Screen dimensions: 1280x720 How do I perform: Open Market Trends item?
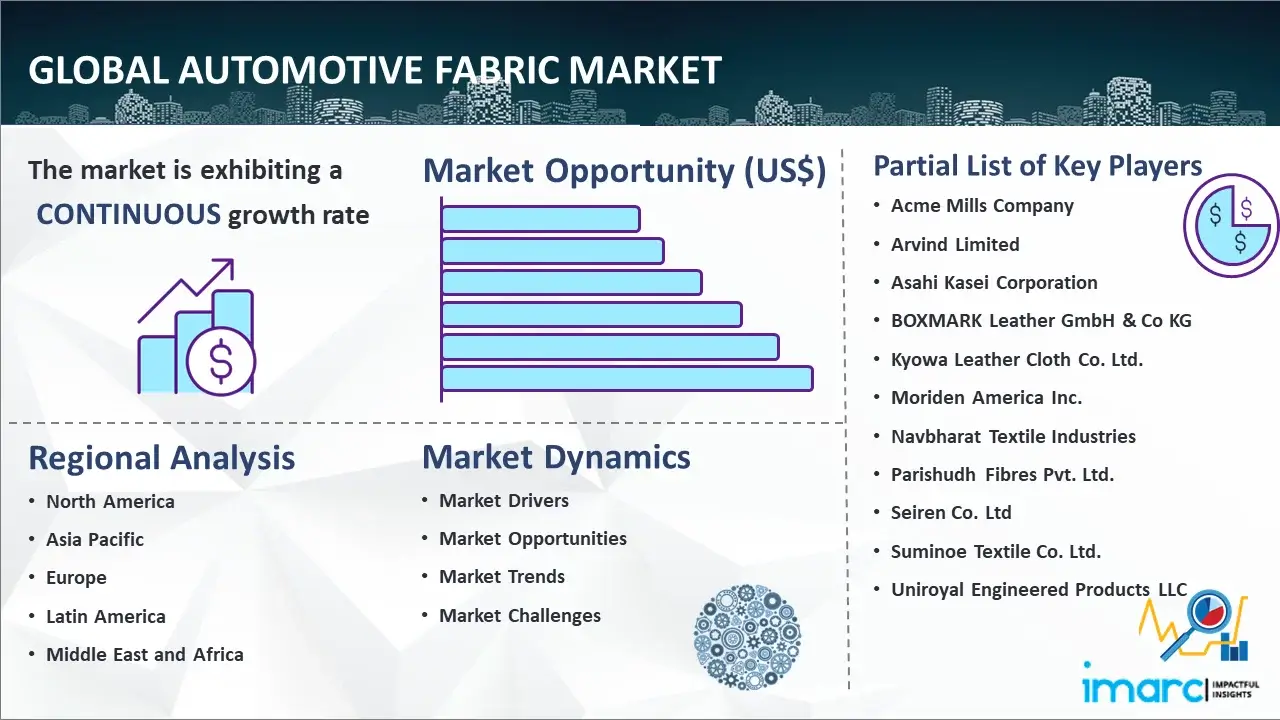point(502,577)
